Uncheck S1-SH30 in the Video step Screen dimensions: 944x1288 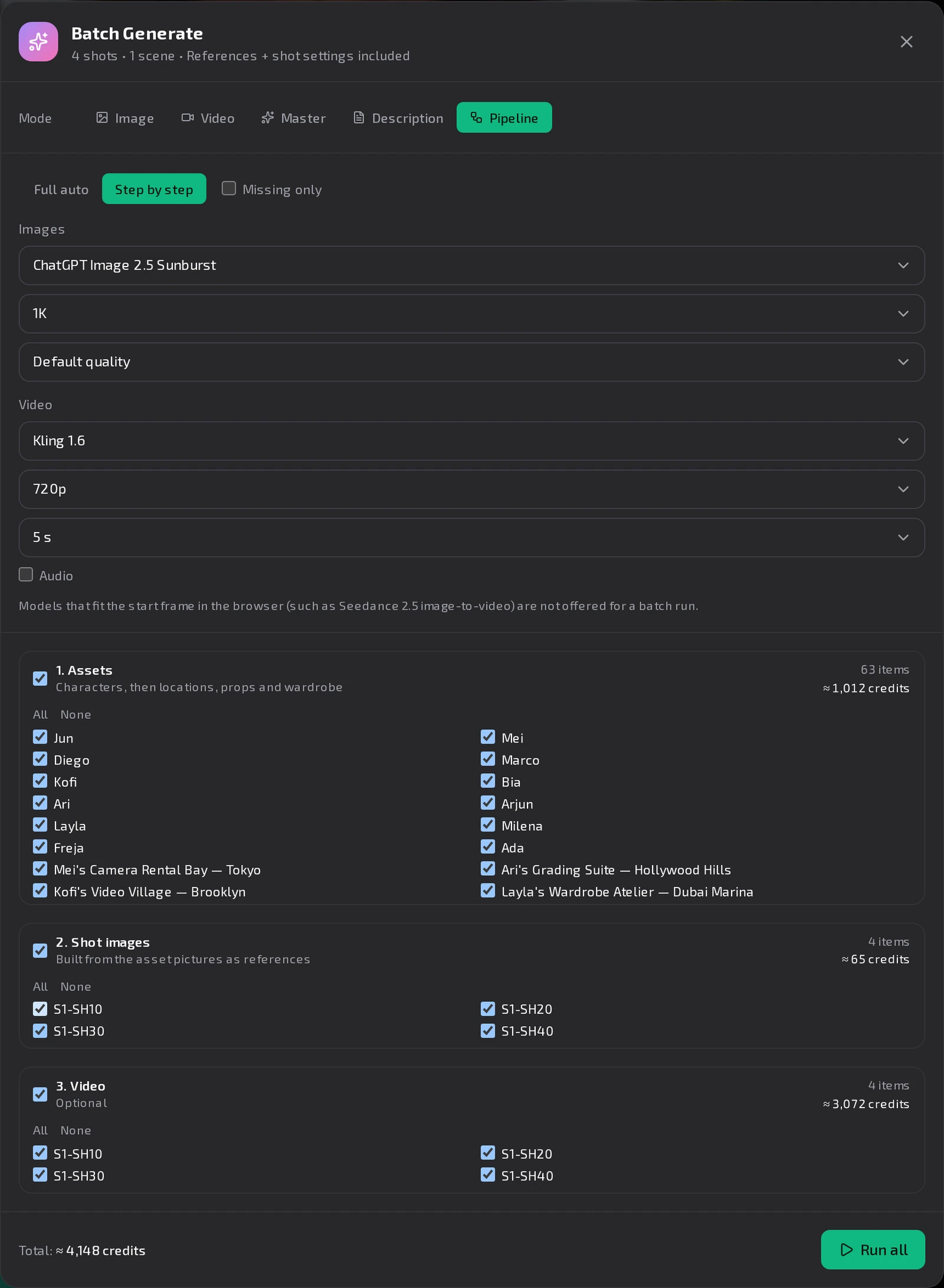click(40, 1175)
